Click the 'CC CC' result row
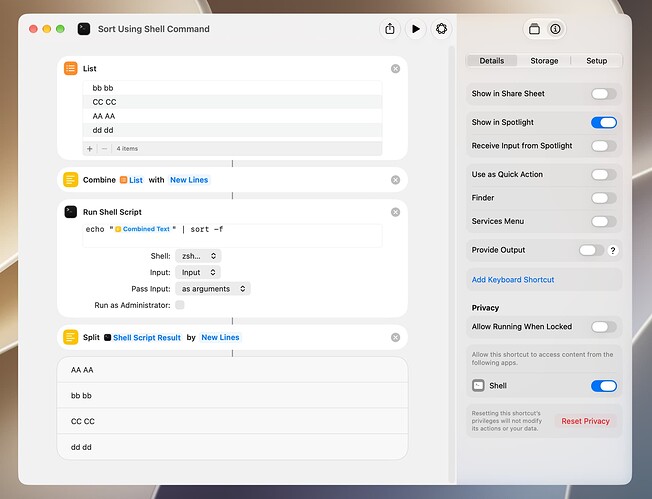 [x=232, y=421]
